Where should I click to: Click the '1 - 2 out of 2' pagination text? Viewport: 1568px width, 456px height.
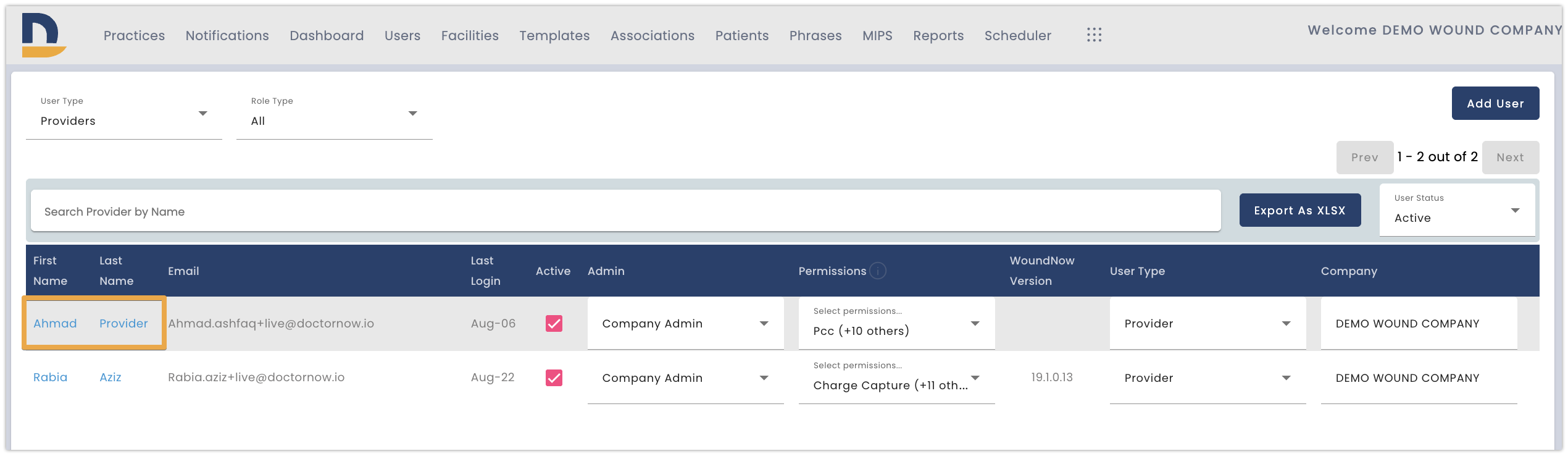[1437, 157]
